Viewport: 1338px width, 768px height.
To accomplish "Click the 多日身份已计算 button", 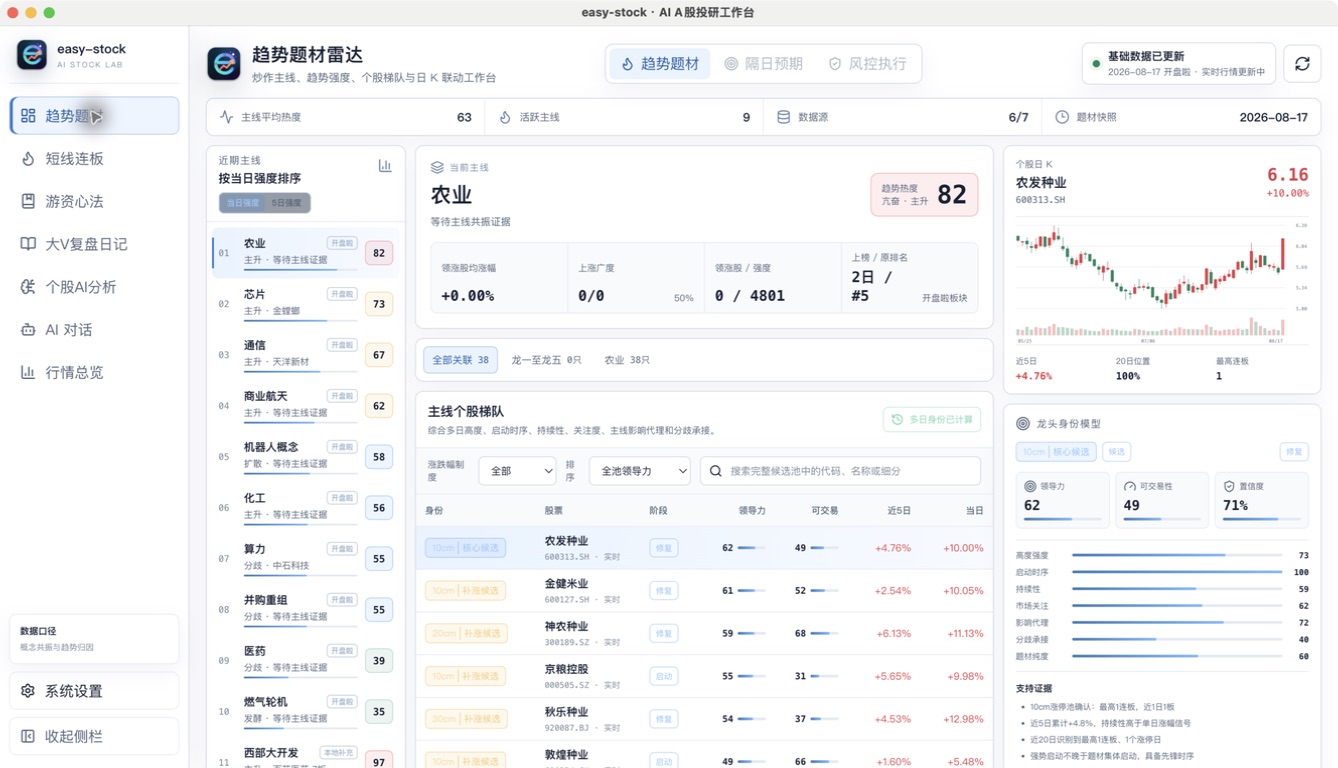I will click(x=932, y=420).
